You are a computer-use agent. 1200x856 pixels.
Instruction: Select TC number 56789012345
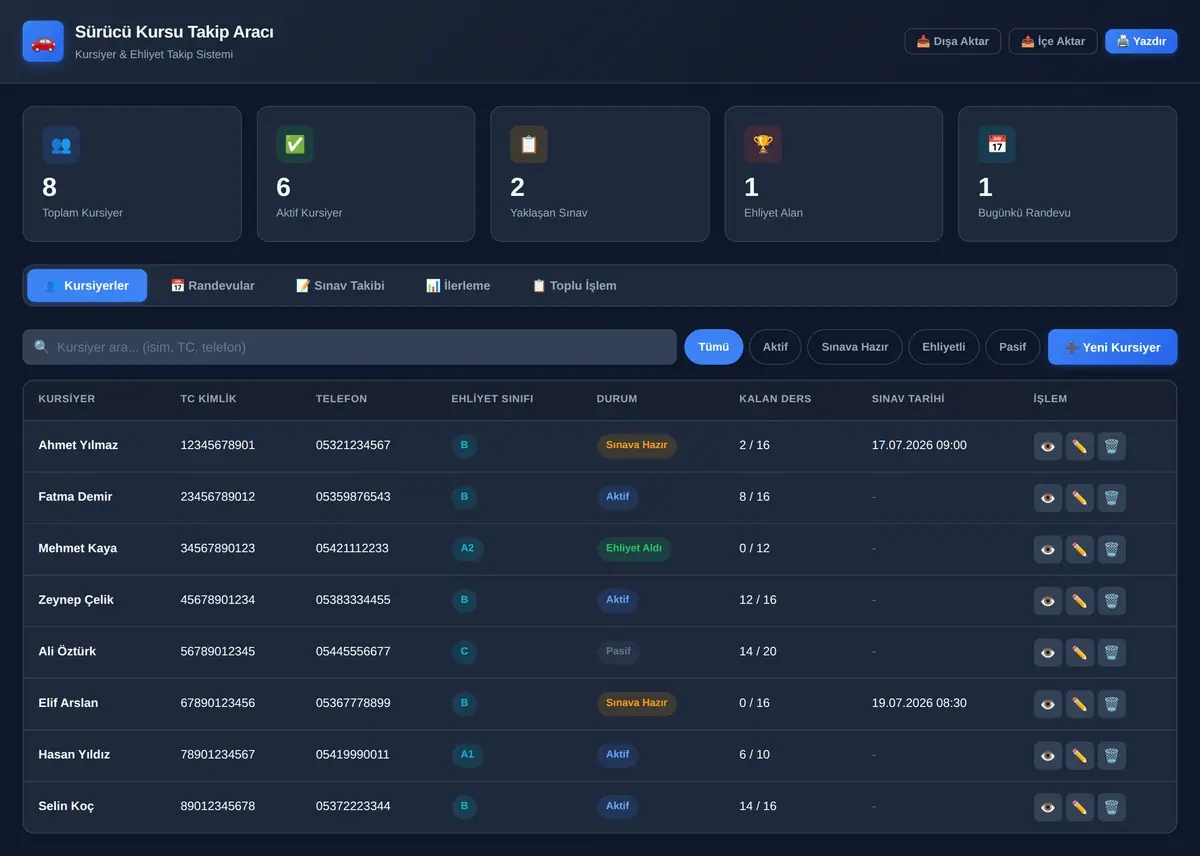coord(218,651)
